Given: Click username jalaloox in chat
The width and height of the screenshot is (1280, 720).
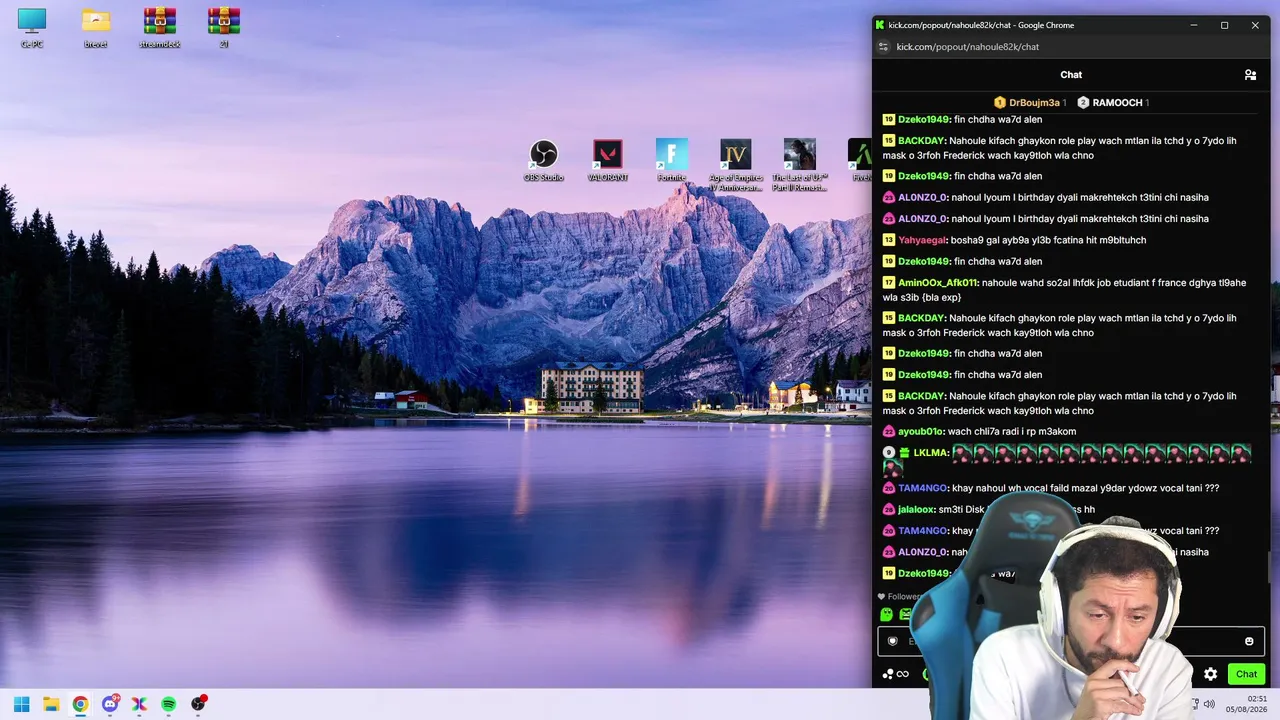Looking at the screenshot, I should (916, 510).
